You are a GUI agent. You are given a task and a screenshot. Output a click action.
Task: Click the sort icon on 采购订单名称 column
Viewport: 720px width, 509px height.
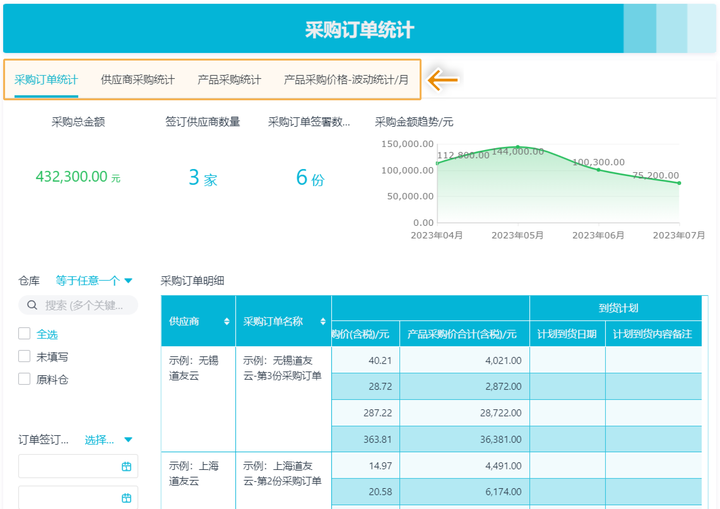pos(322,321)
